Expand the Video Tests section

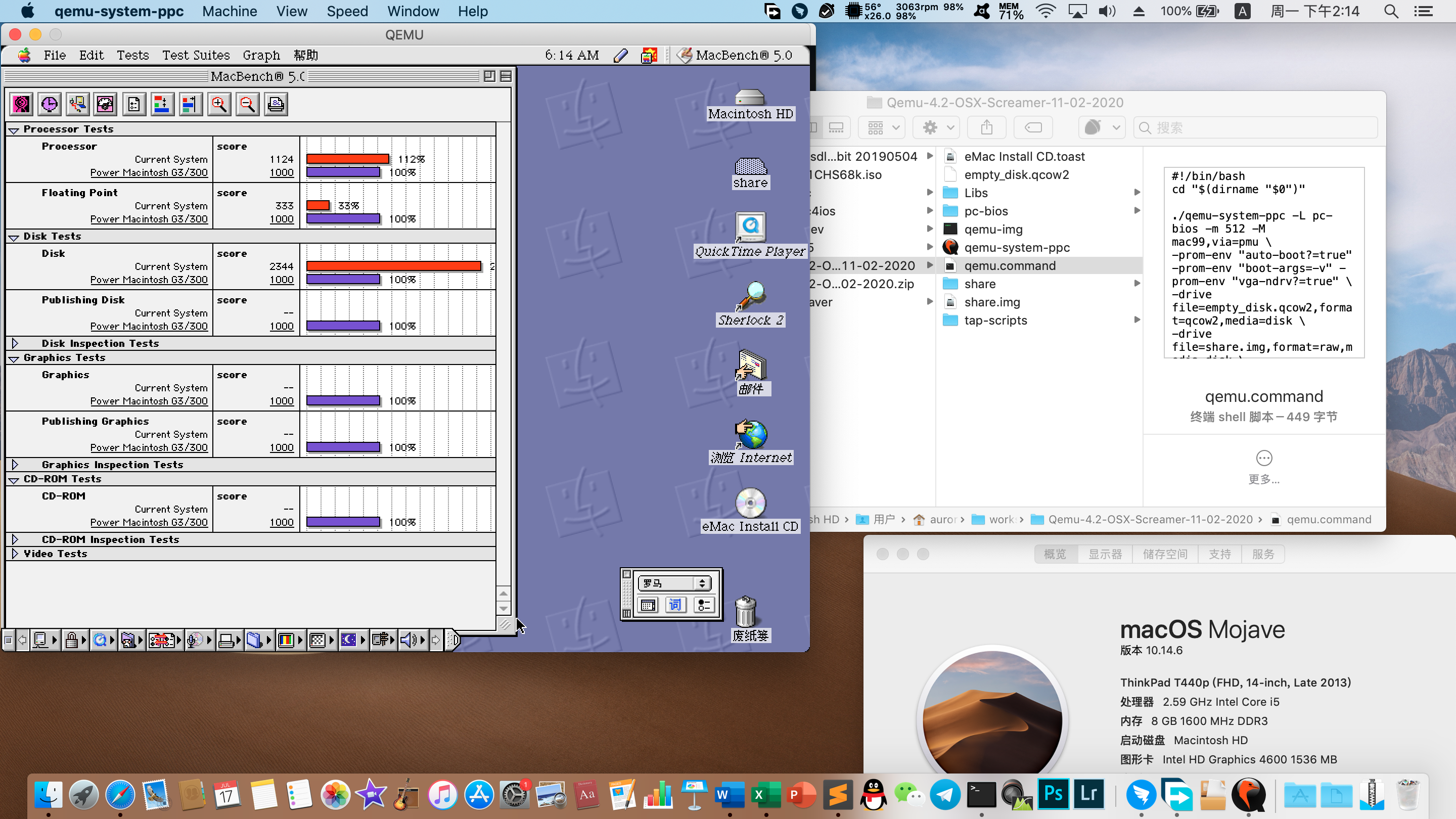(15, 554)
